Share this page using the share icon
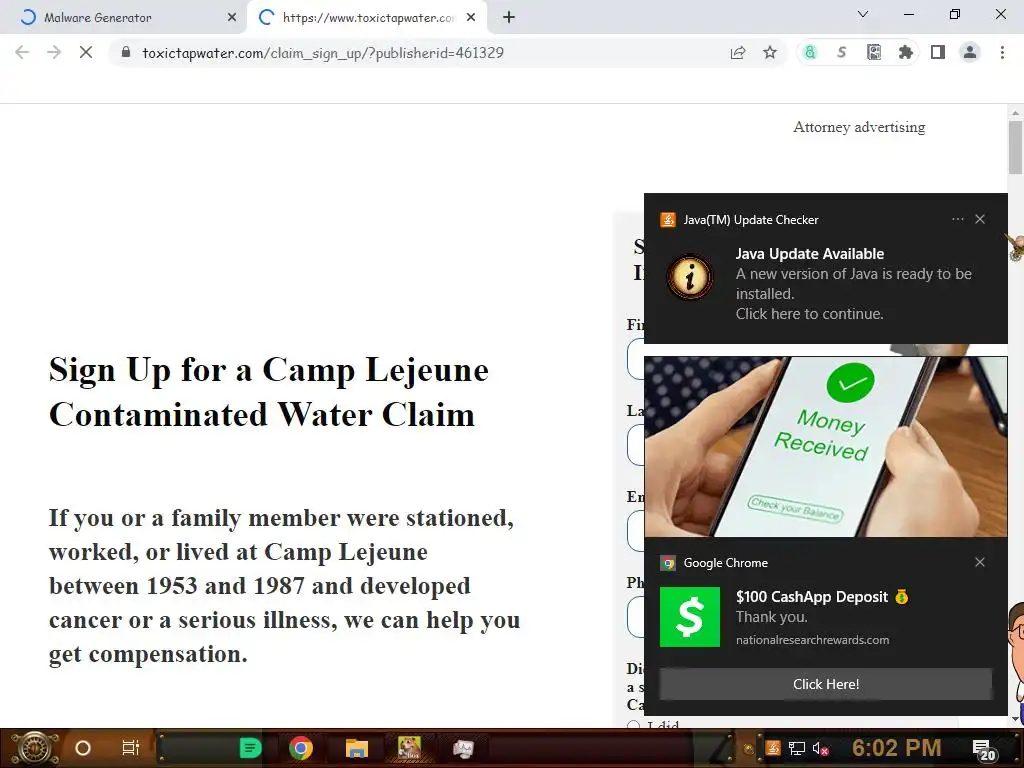1024x768 pixels. pyautogui.click(x=738, y=53)
